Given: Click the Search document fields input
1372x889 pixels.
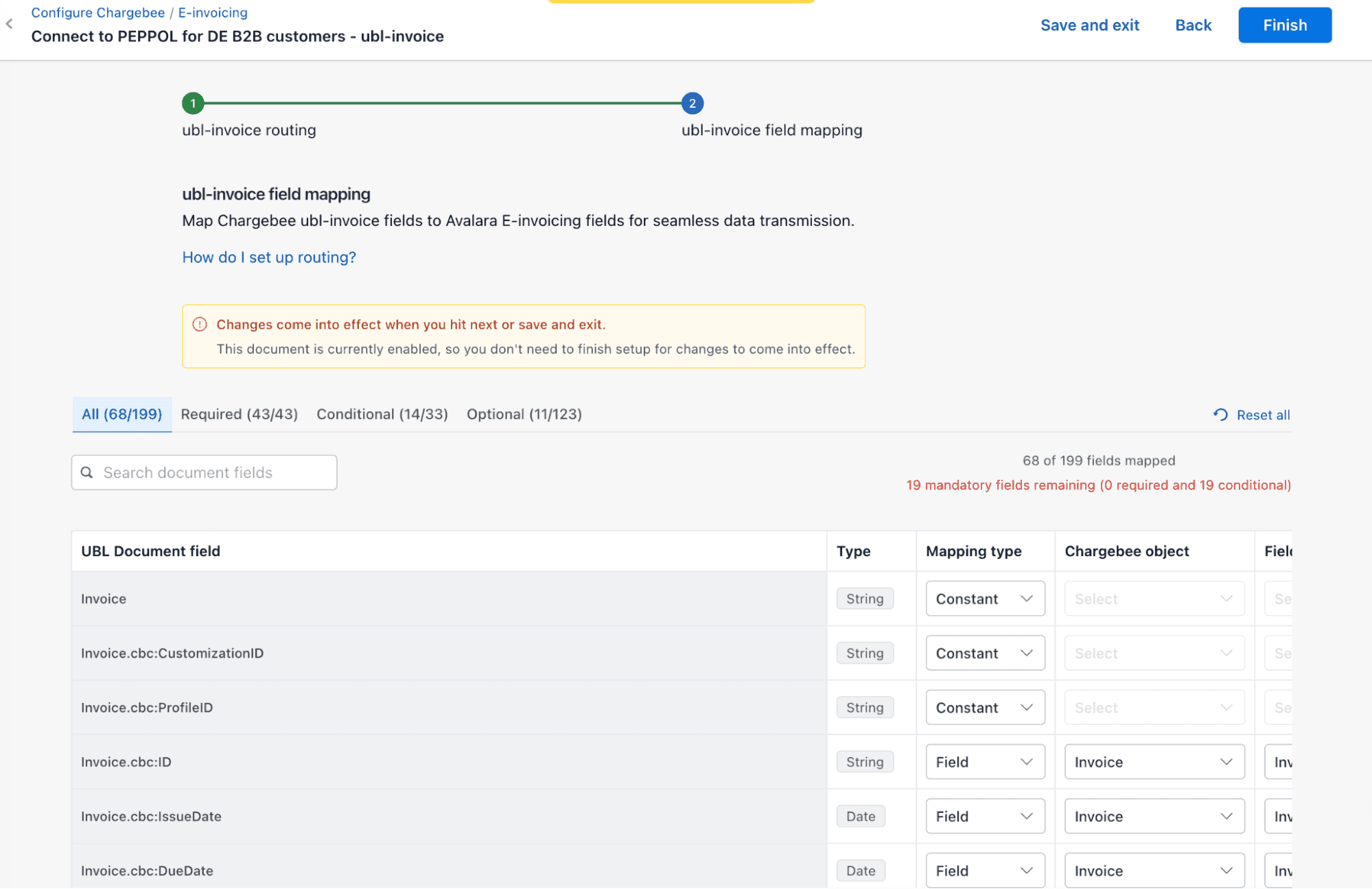Looking at the screenshot, I should 213,472.
